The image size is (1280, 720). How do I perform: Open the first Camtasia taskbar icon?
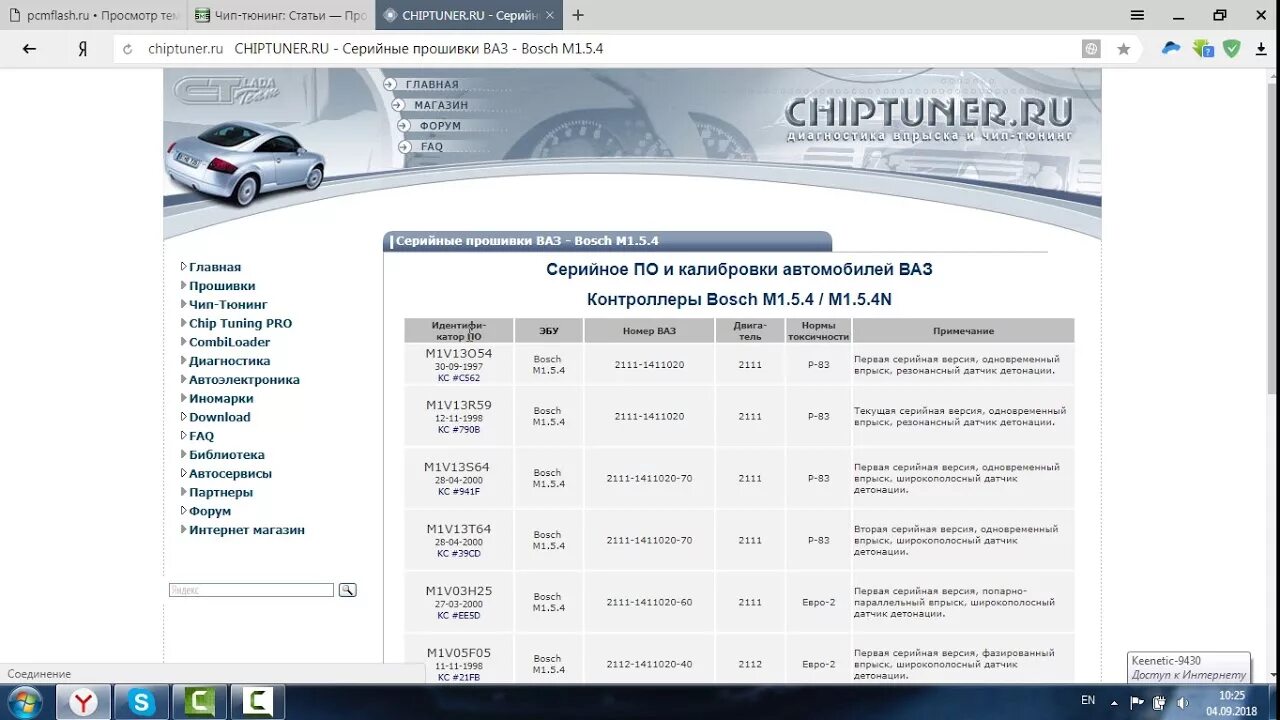click(199, 702)
